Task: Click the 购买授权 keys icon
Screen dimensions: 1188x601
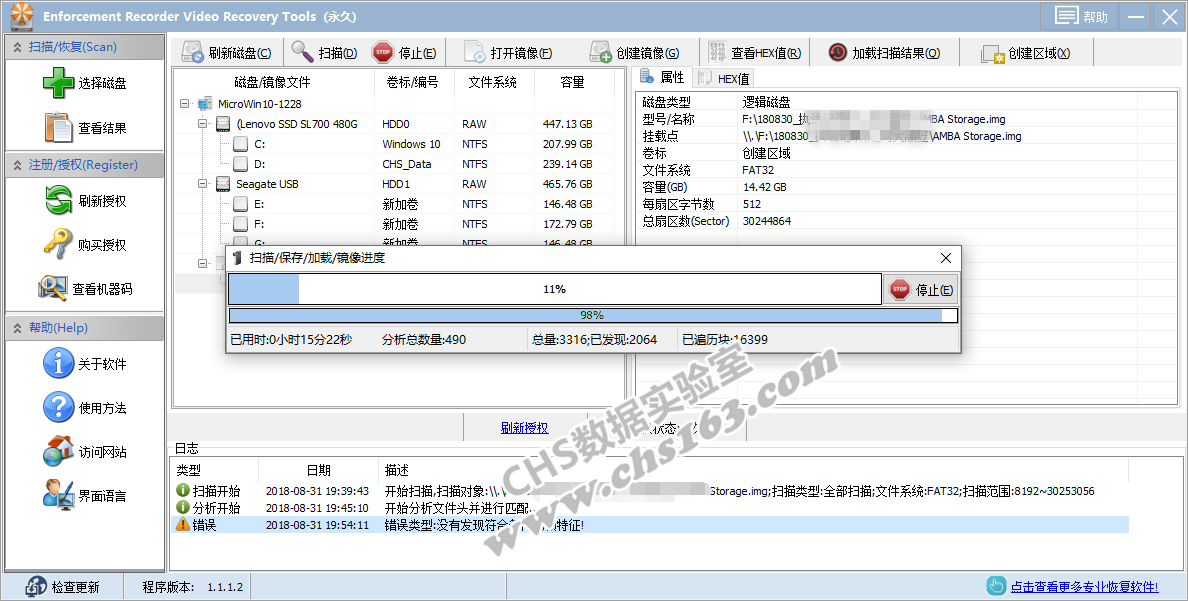Action: [58, 244]
